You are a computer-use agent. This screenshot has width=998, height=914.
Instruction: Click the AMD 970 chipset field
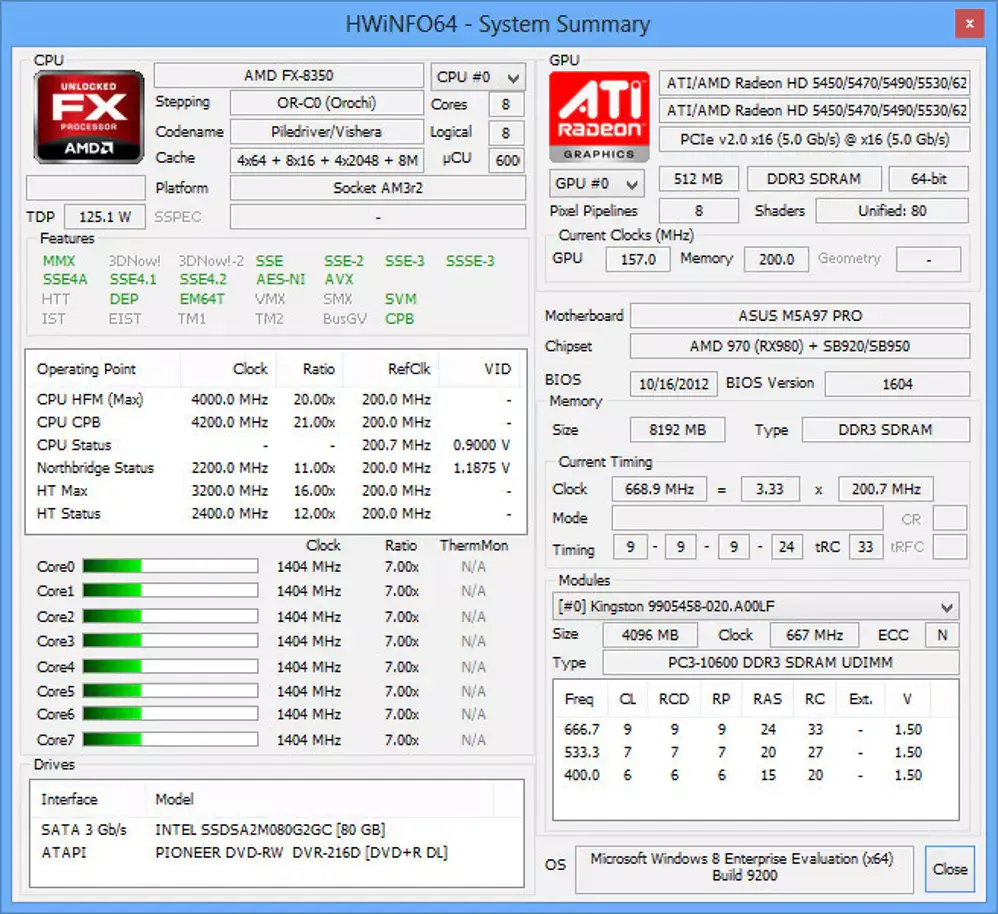(x=800, y=346)
